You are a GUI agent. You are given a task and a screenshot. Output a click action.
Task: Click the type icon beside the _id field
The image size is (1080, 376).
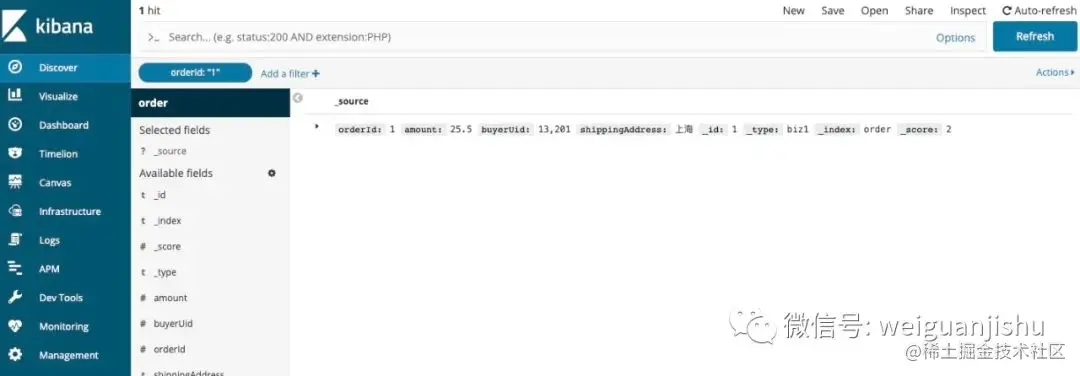(143, 195)
